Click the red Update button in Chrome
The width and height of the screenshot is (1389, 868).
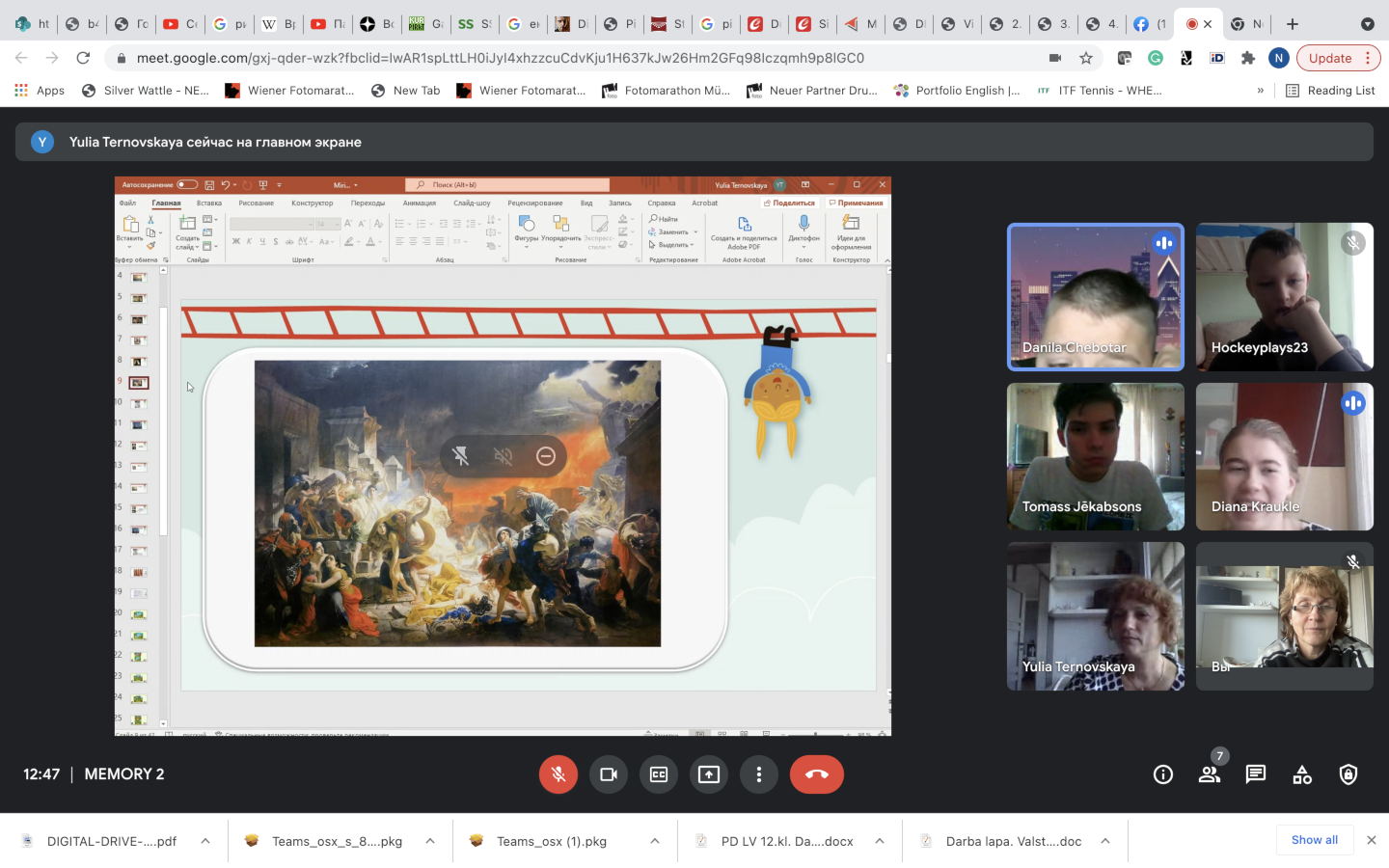1339,58
